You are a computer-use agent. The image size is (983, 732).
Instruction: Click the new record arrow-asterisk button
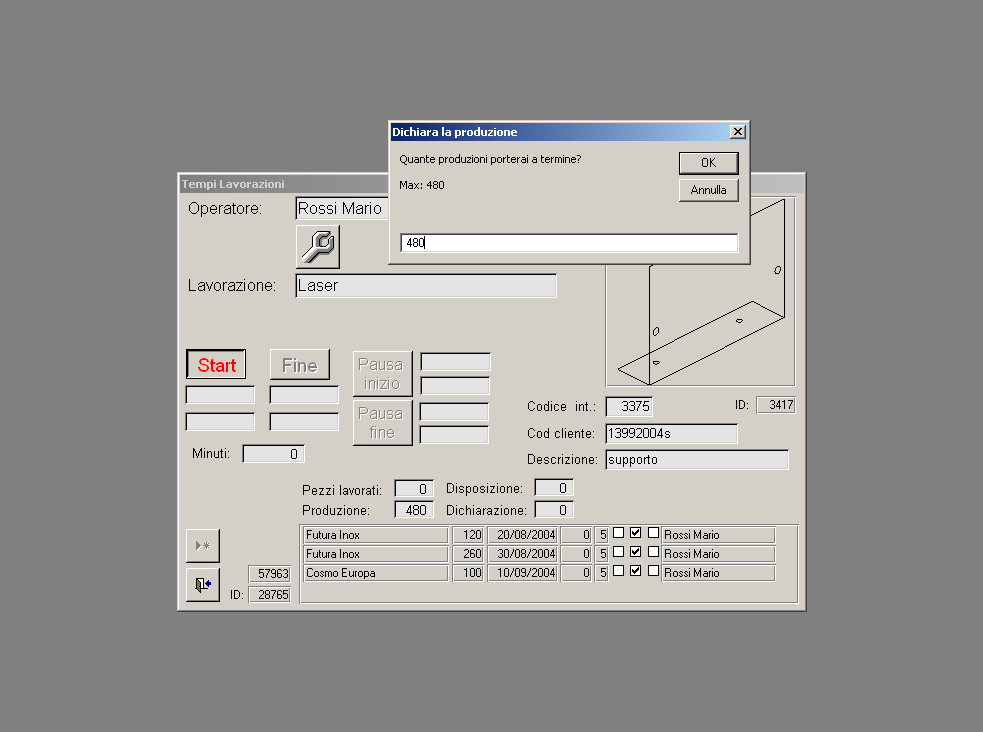[x=203, y=546]
